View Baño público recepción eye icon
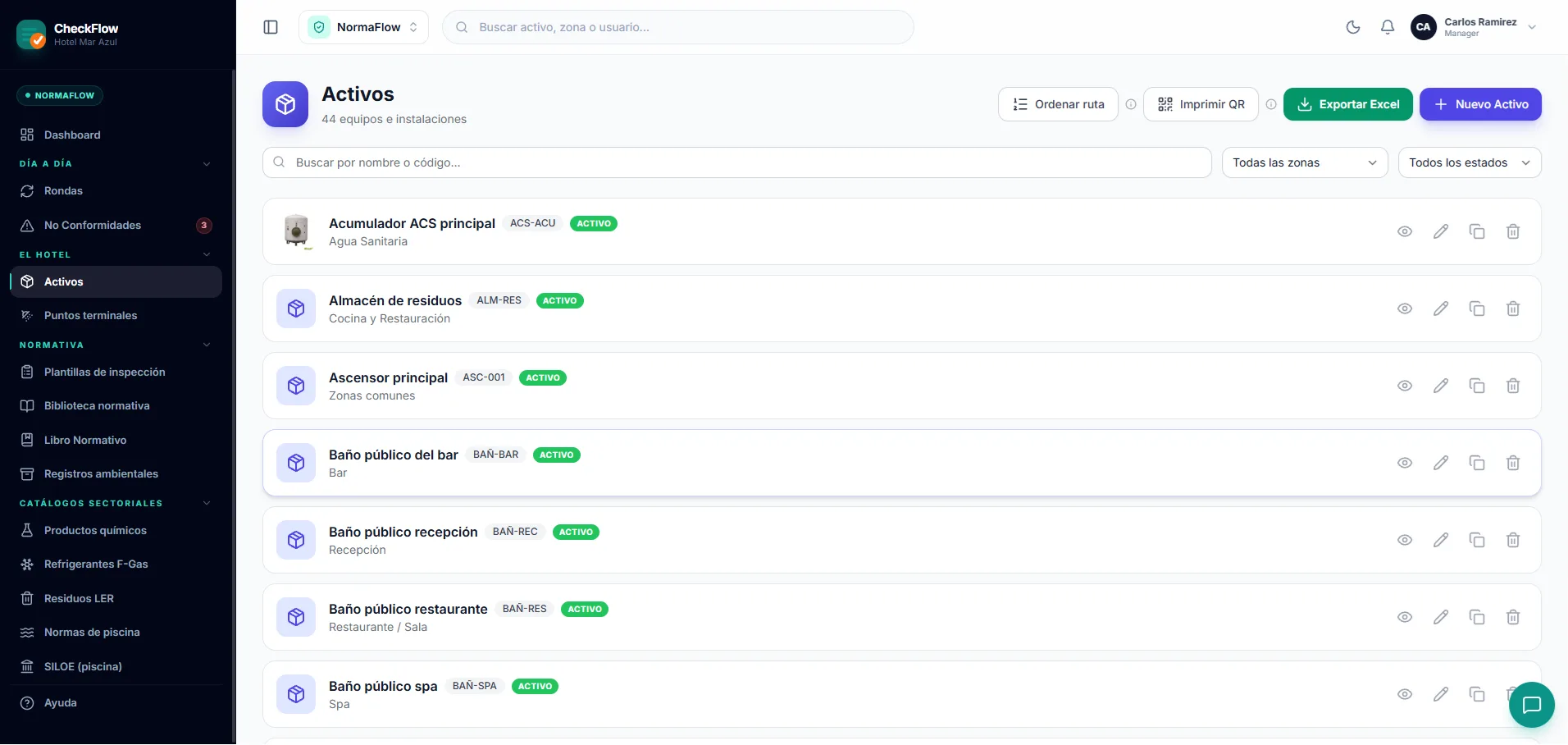The width and height of the screenshot is (1568, 745). [x=1405, y=540]
